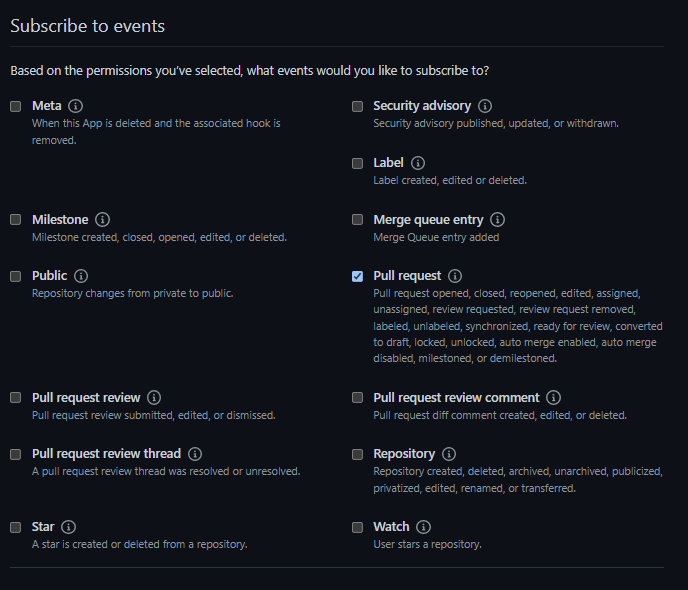
Task: Click the info icon next to Public
Action: coord(82,276)
